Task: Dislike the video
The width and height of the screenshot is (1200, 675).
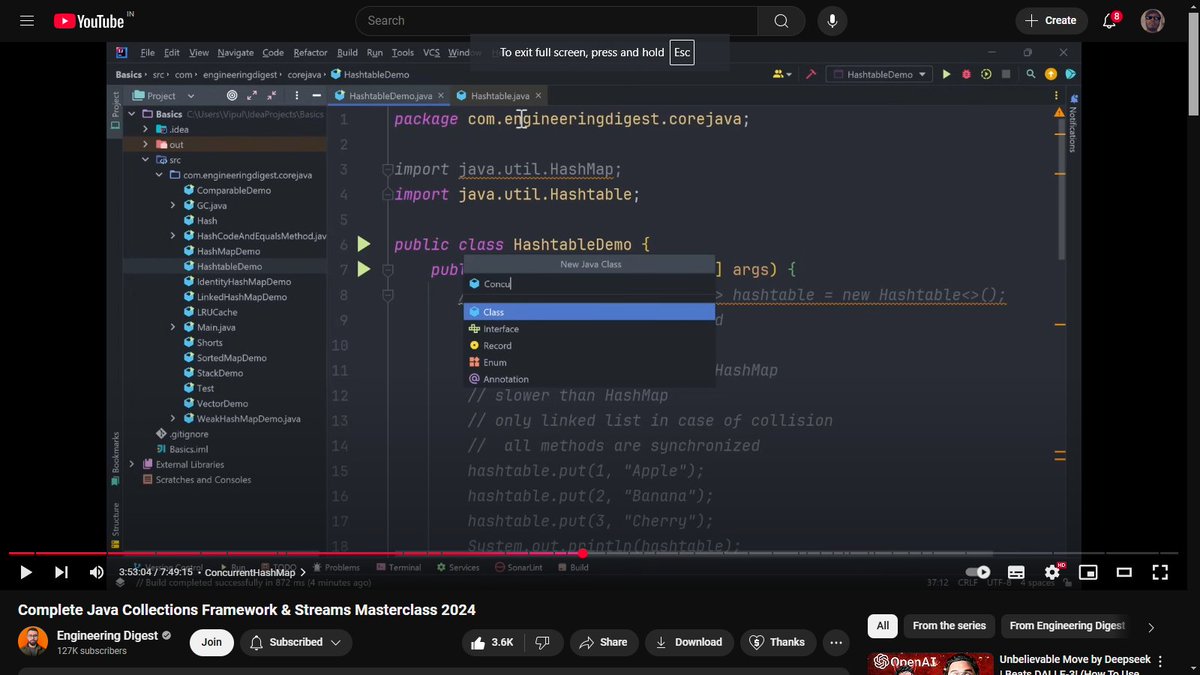Action: [543, 642]
